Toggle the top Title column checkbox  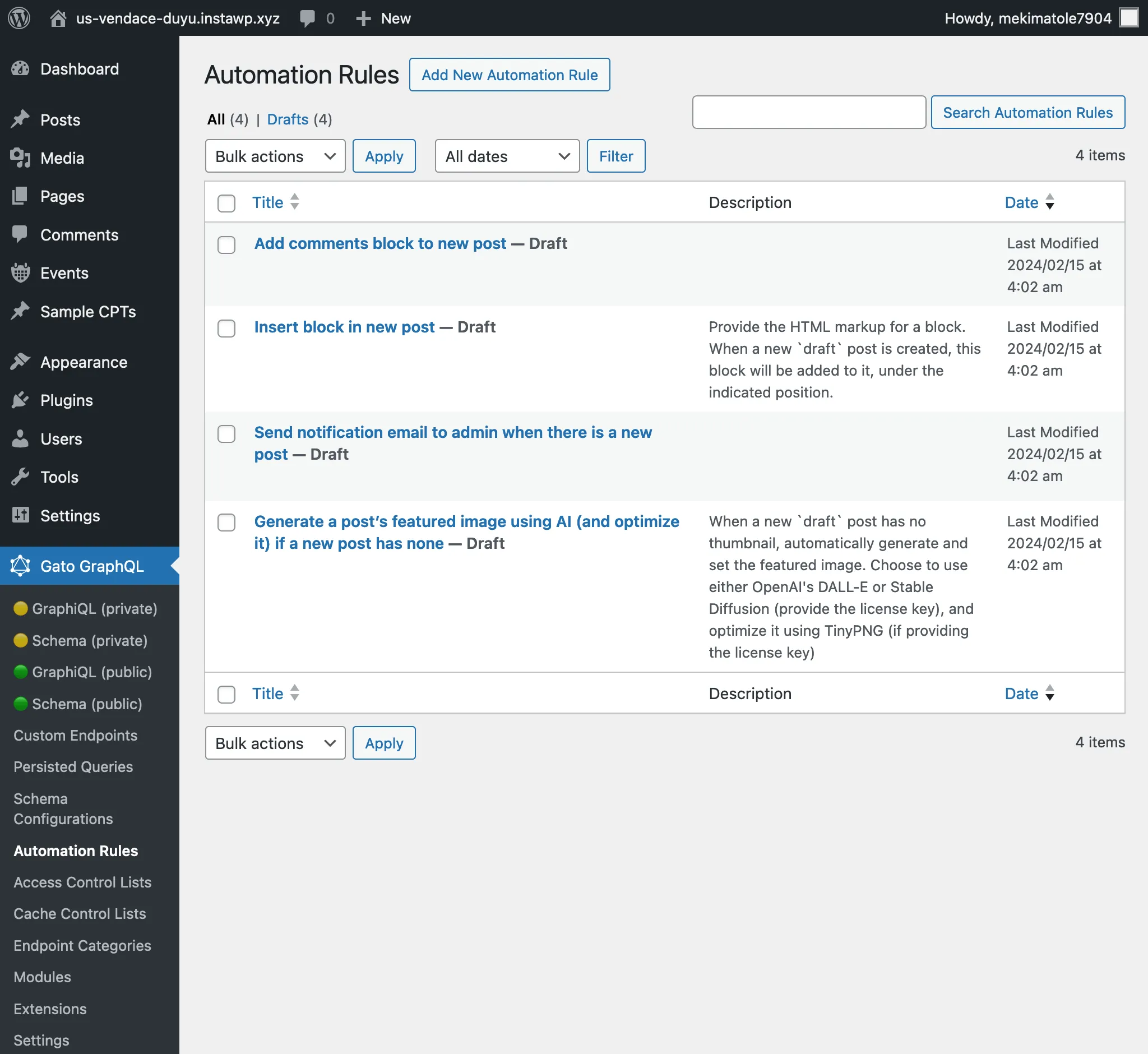click(227, 203)
